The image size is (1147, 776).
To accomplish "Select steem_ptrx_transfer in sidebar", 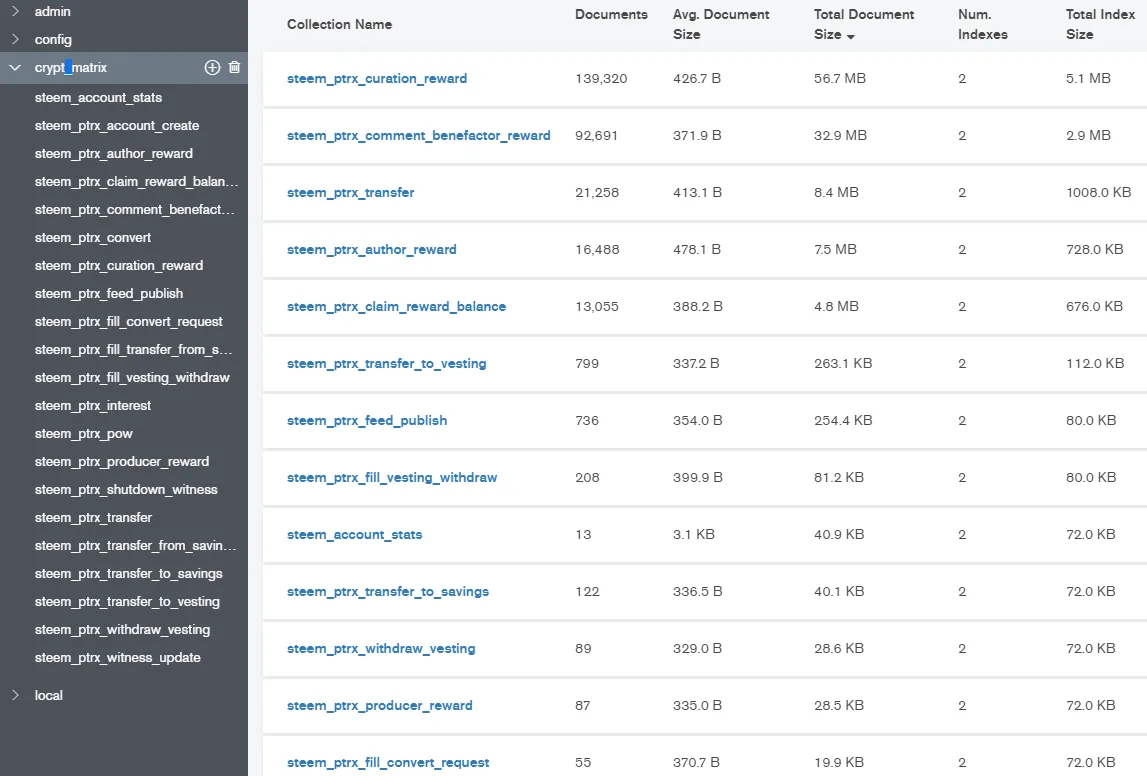I will (x=93, y=518).
